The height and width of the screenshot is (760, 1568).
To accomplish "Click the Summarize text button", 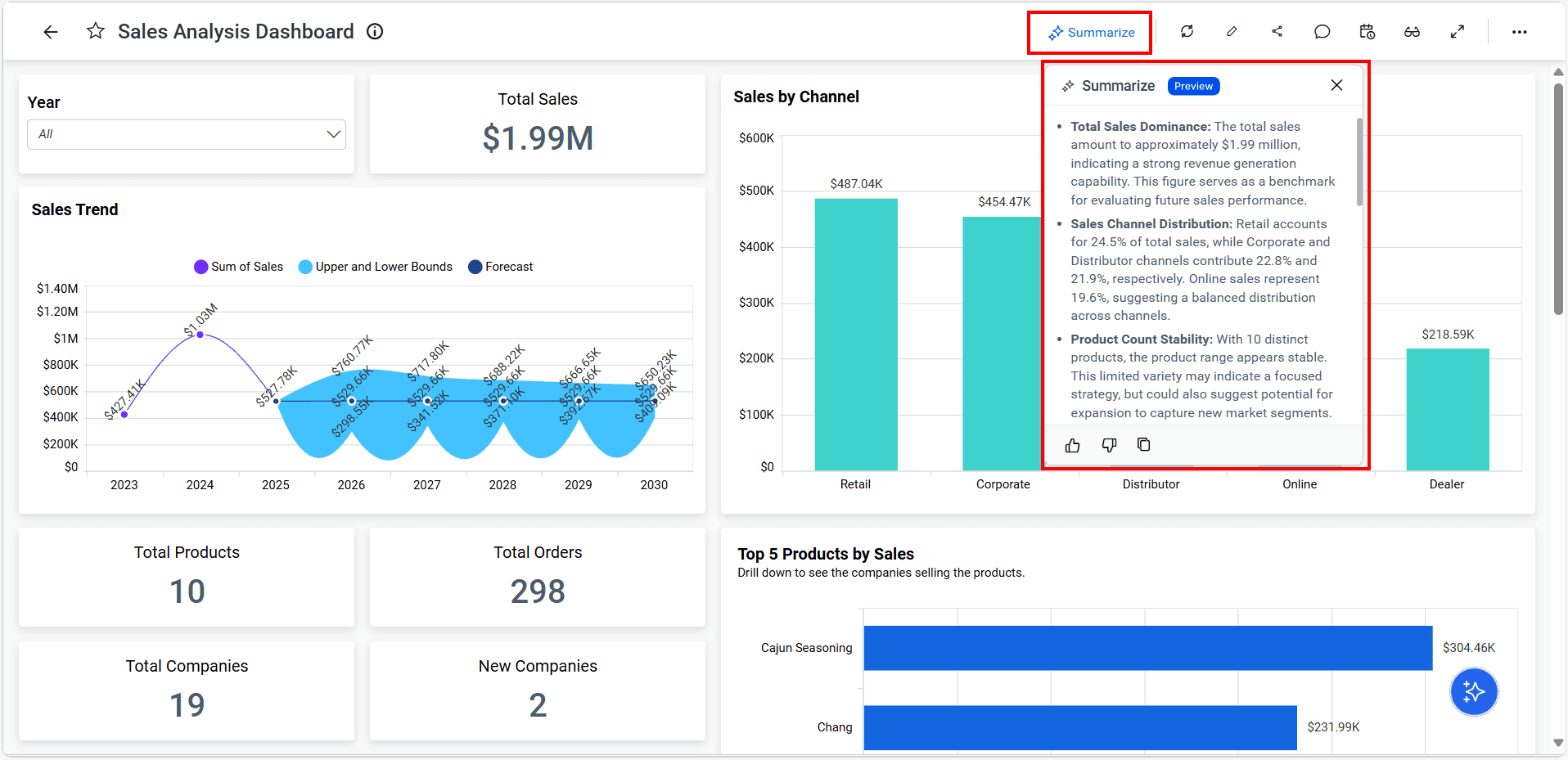I will tap(1099, 32).
